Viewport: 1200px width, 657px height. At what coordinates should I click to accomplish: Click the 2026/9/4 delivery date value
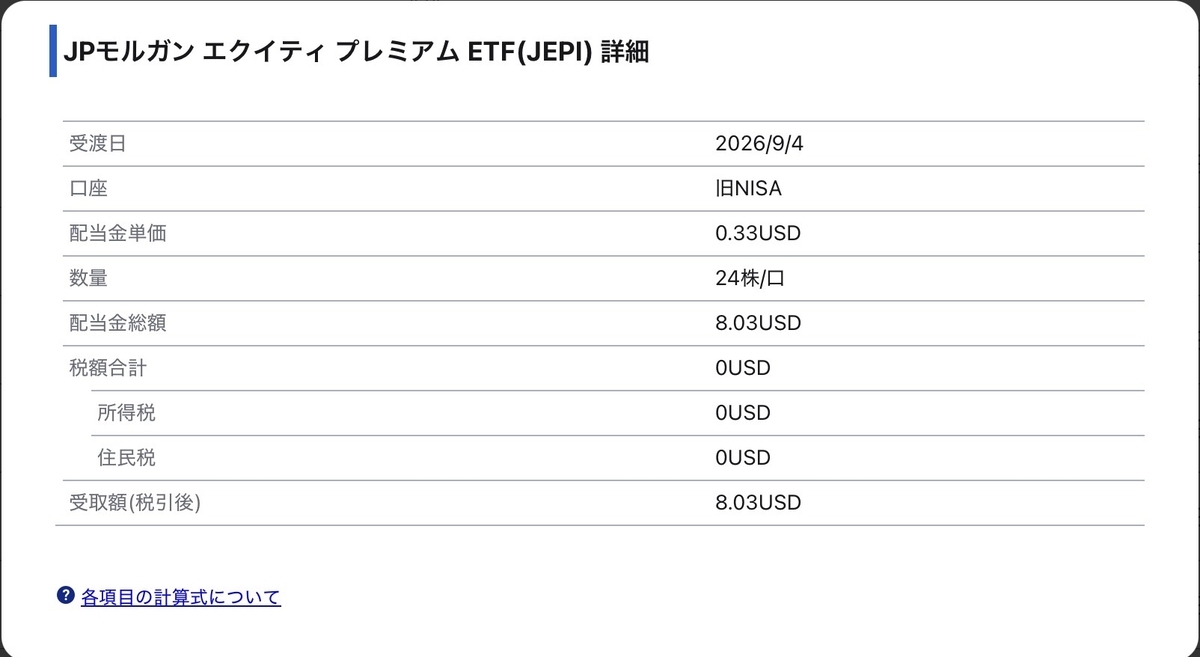tap(759, 143)
